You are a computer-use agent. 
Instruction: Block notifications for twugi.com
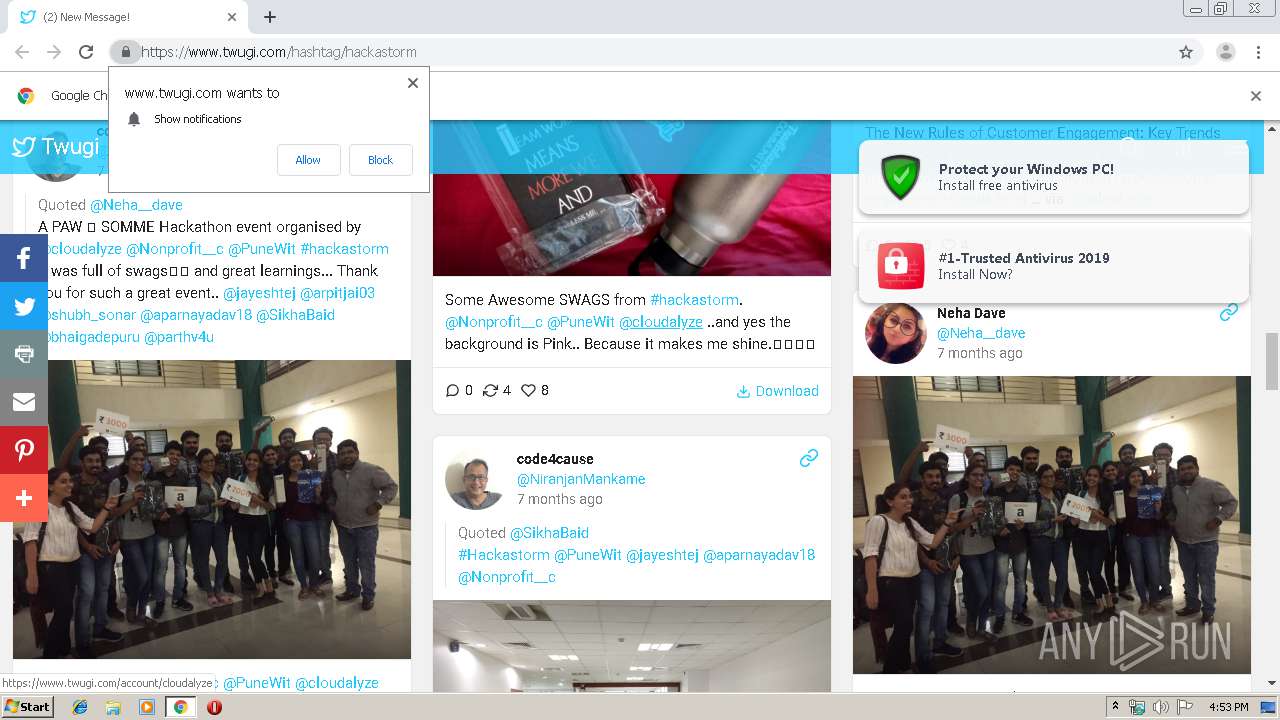pyautogui.click(x=380, y=160)
